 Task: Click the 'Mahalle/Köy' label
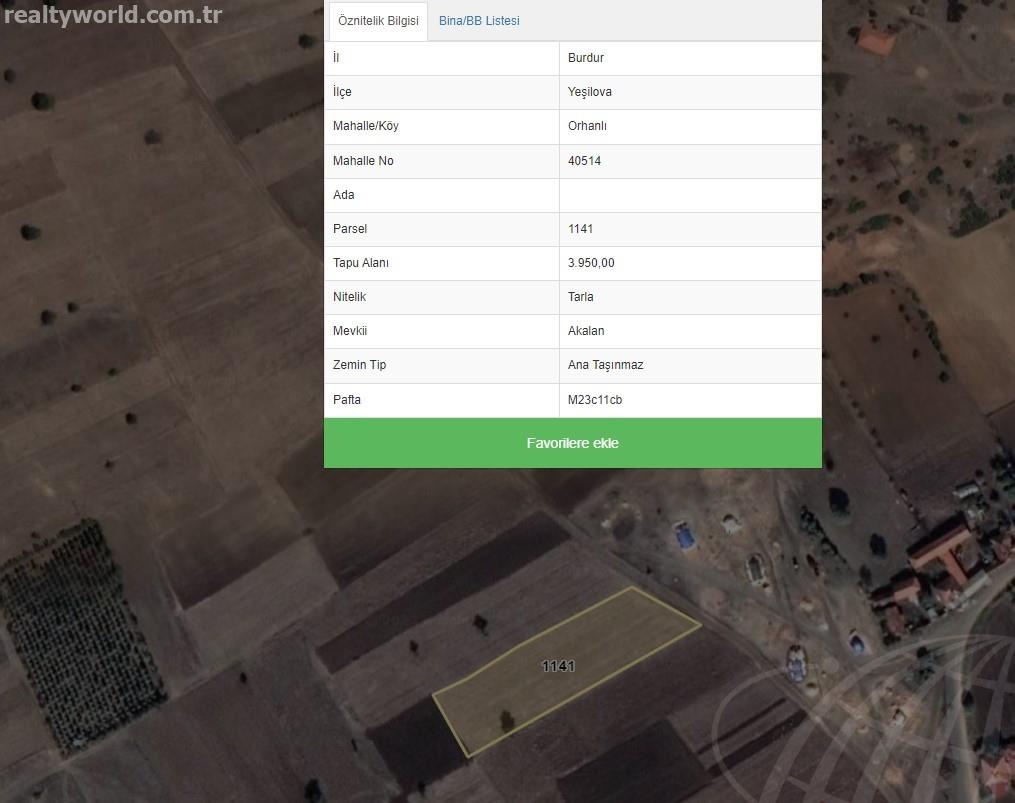(366, 126)
